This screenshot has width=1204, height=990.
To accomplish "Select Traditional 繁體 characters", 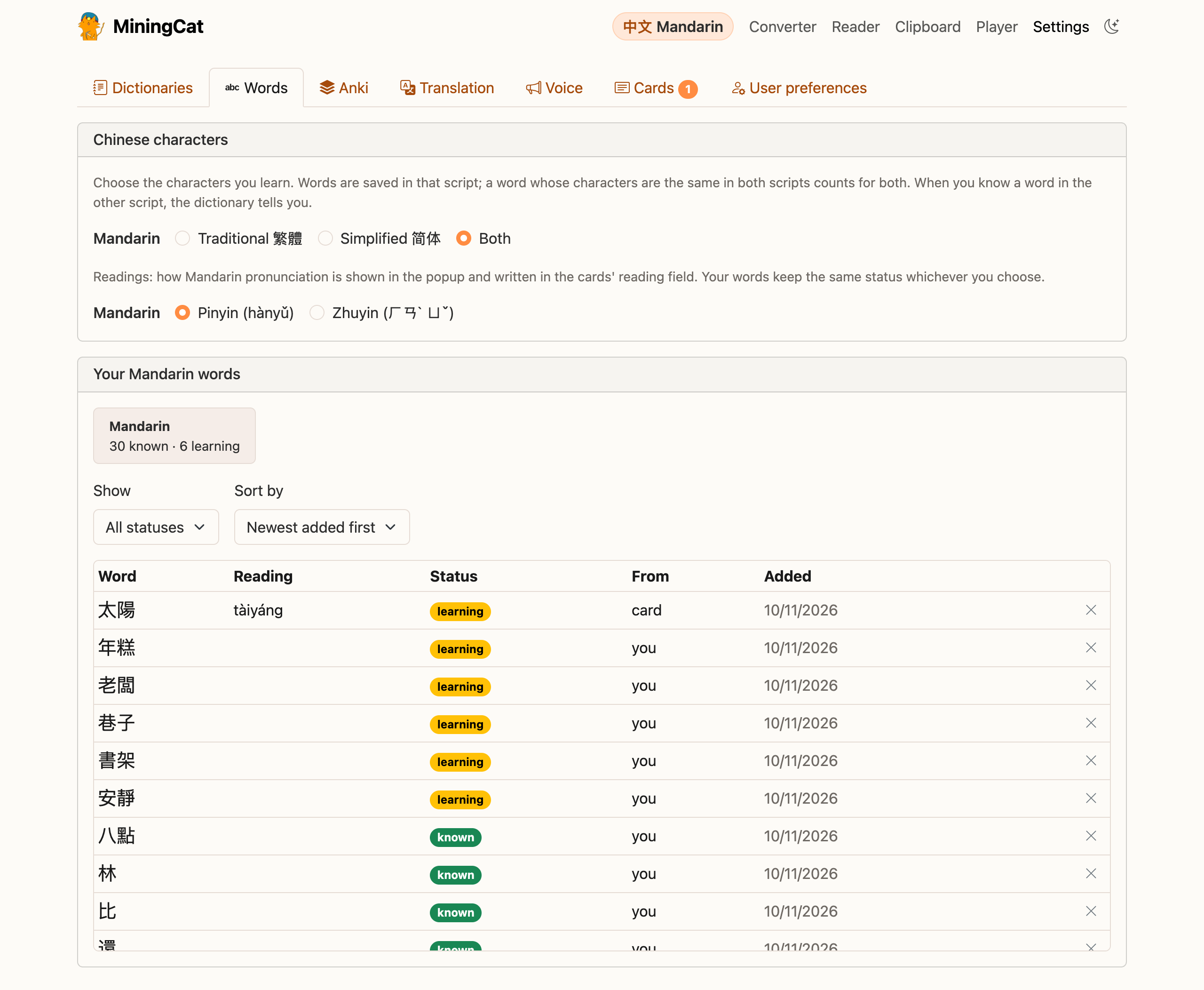I will 182,239.
